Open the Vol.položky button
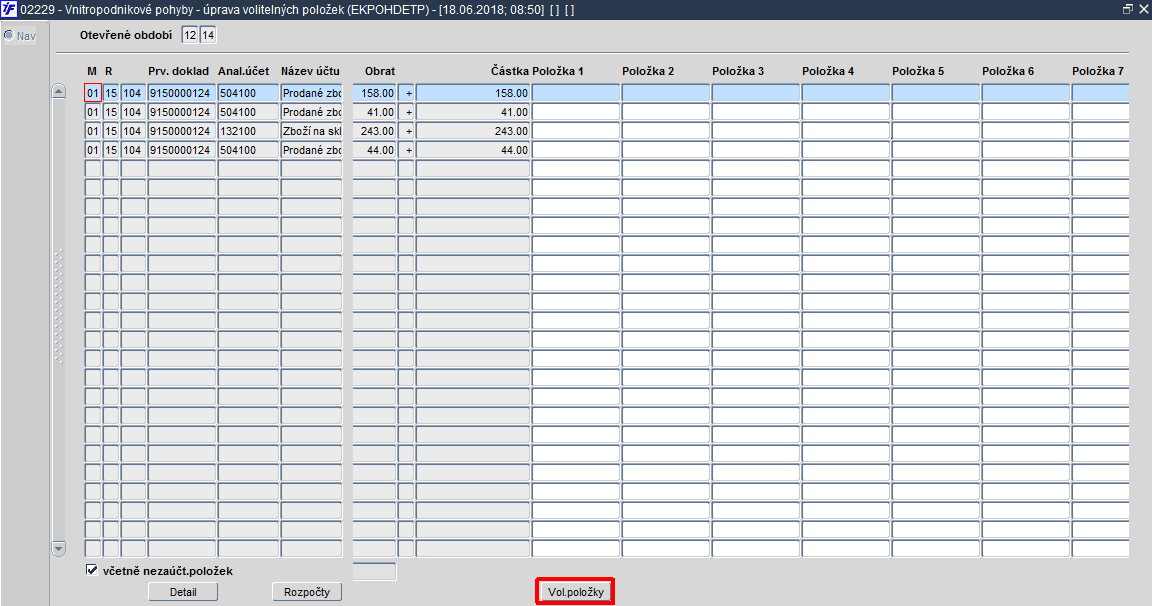Image resolution: width=1152 pixels, height=606 pixels. click(x=575, y=592)
